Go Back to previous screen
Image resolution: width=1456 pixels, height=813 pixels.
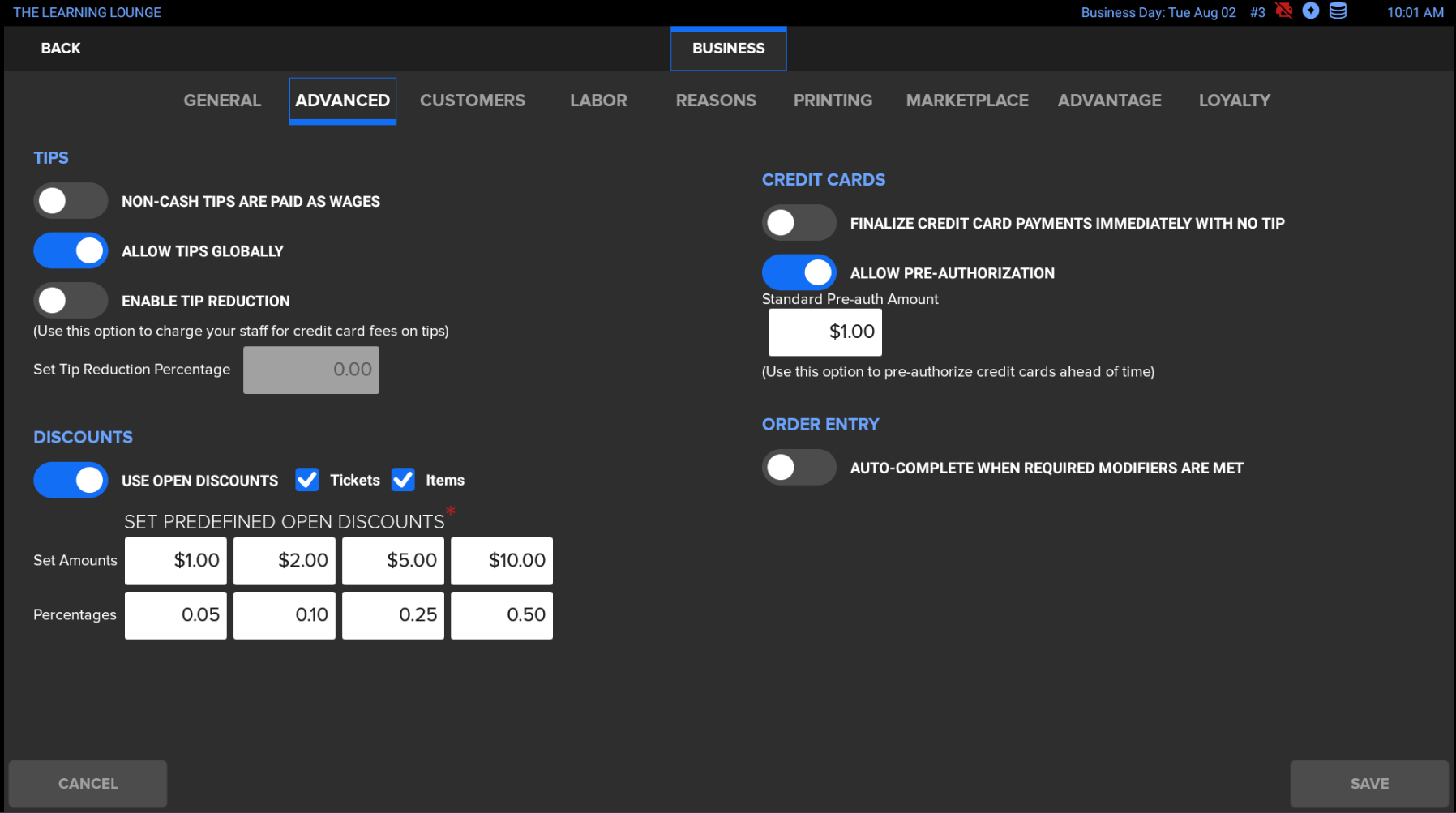(x=61, y=49)
